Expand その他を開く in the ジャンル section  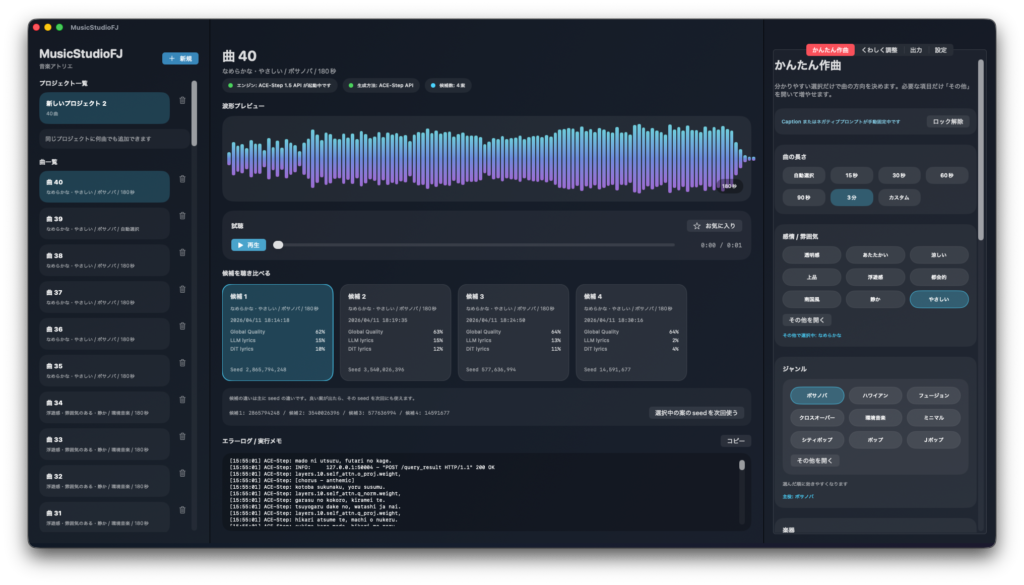point(815,461)
